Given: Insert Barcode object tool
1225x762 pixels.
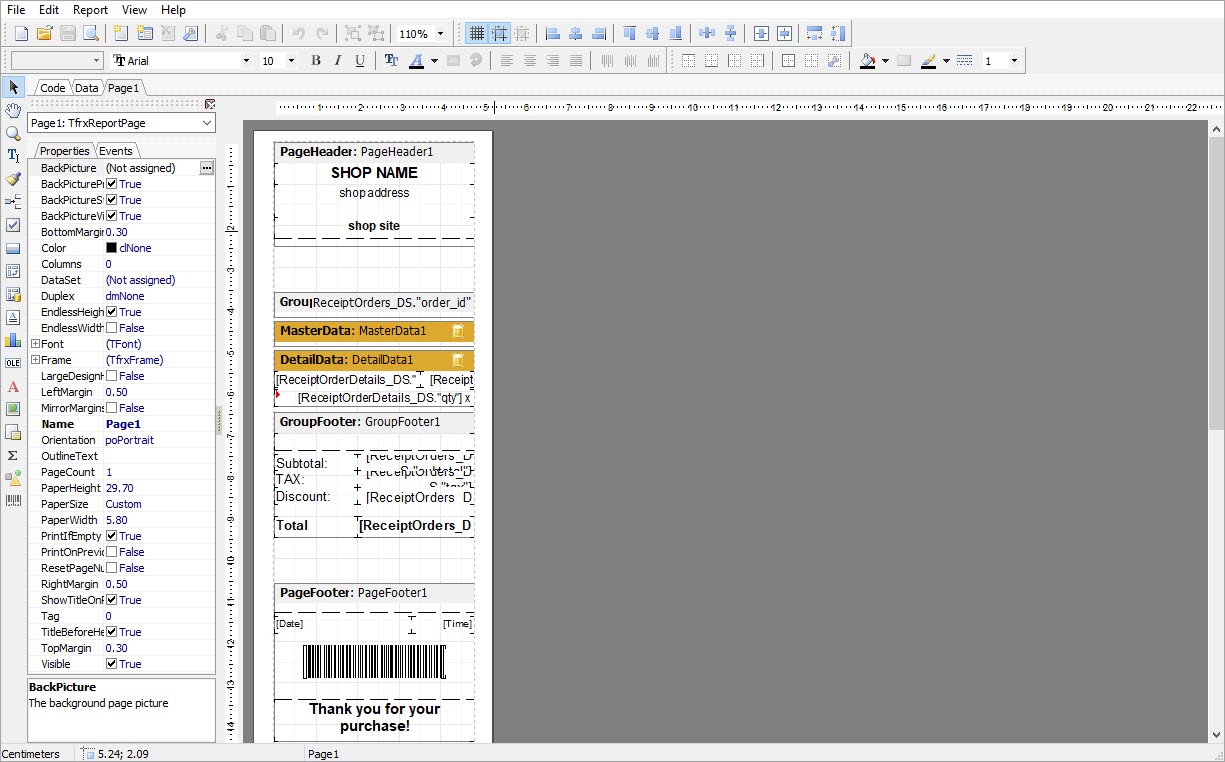Looking at the screenshot, I should point(13,500).
